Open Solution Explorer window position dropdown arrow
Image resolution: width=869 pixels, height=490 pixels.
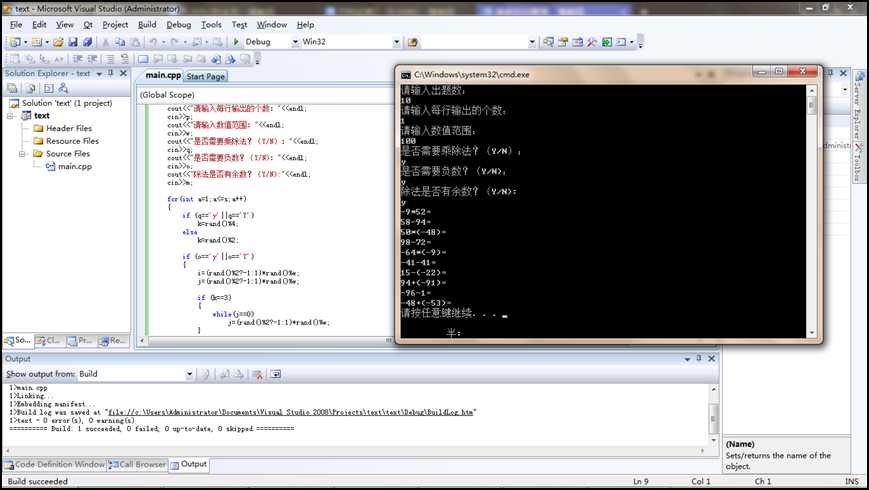[x=99, y=74]
